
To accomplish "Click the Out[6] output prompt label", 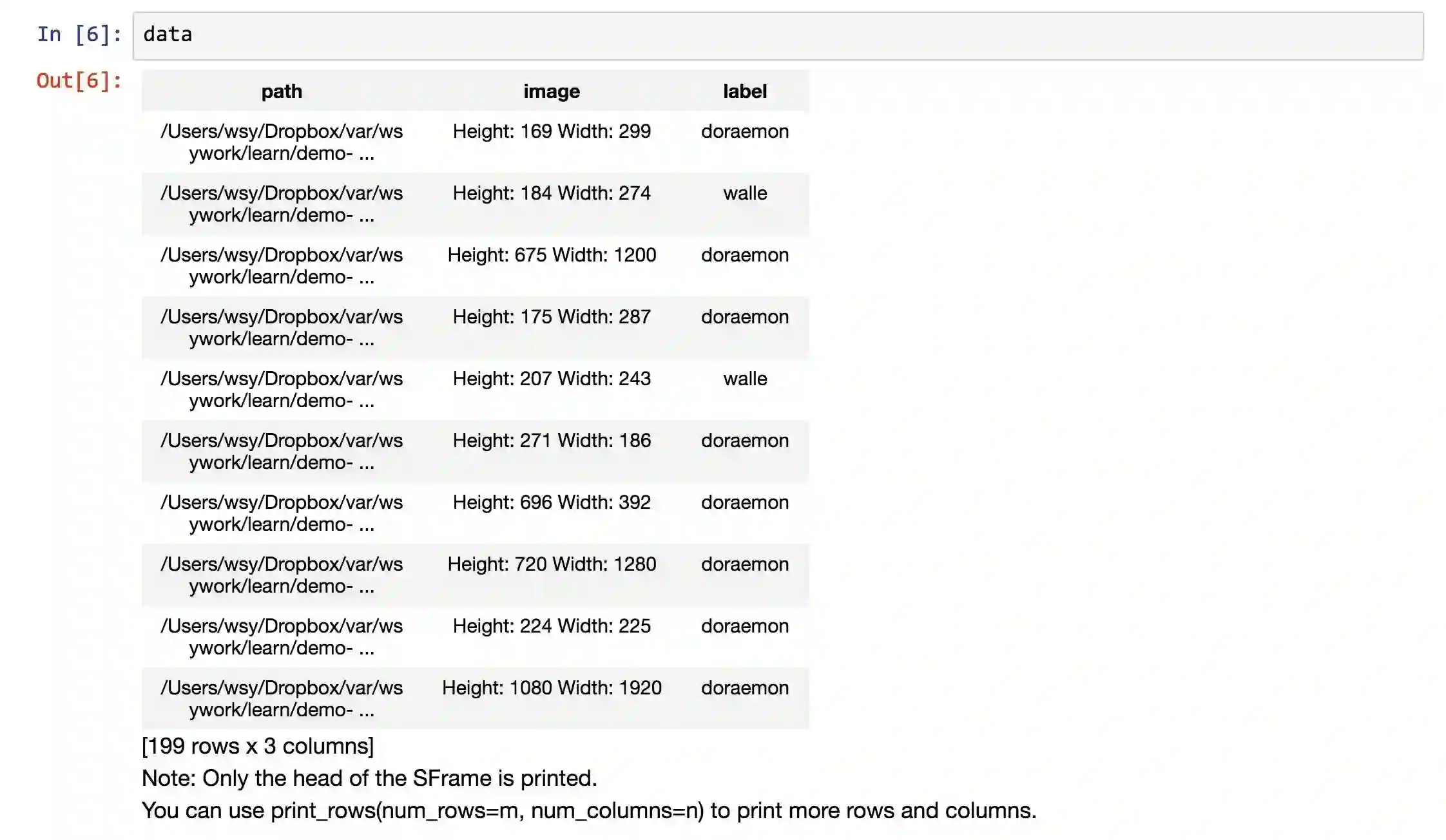I will click(x=79, y=81).
